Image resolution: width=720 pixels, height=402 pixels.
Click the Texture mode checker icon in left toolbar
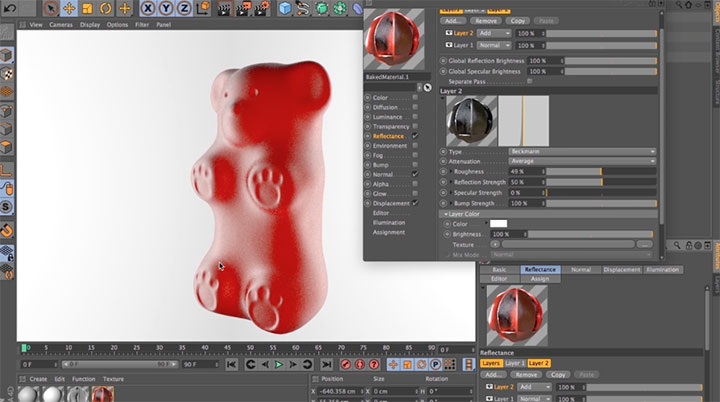pos(6,74)
